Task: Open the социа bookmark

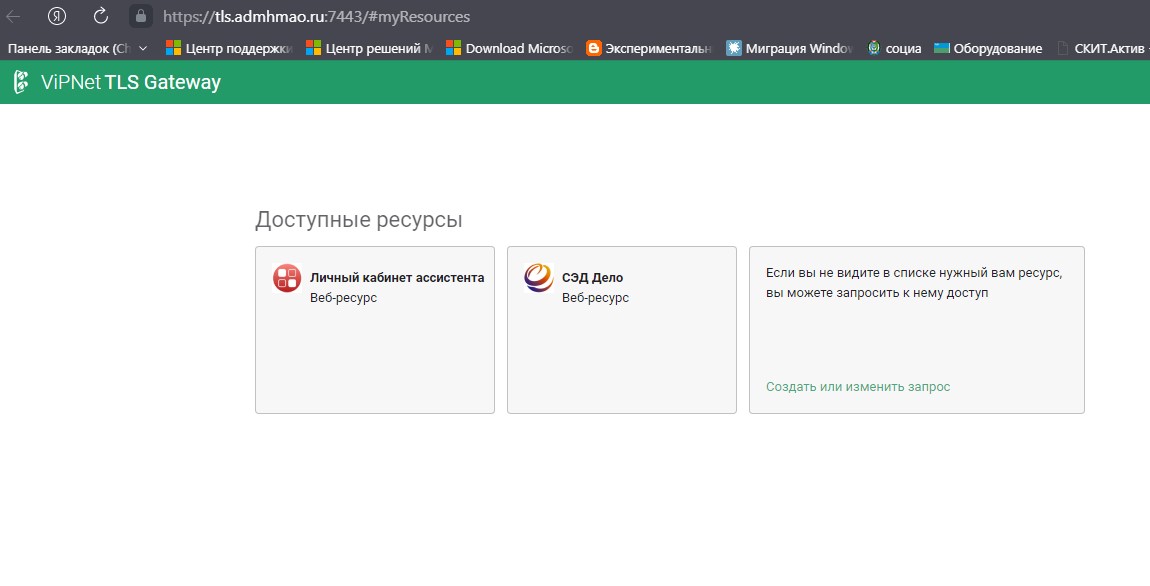Action: [894, 48]
